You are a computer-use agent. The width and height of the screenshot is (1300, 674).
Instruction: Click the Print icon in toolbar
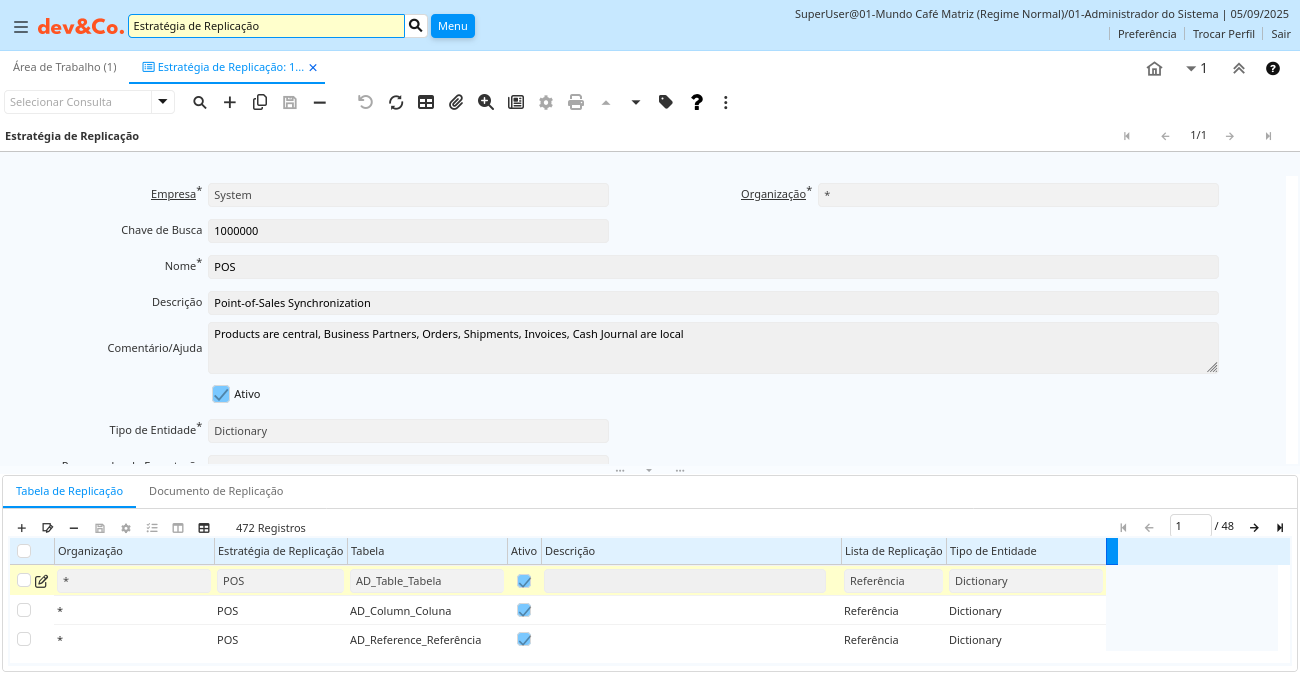pyautogui.click(x=576, y=102)
